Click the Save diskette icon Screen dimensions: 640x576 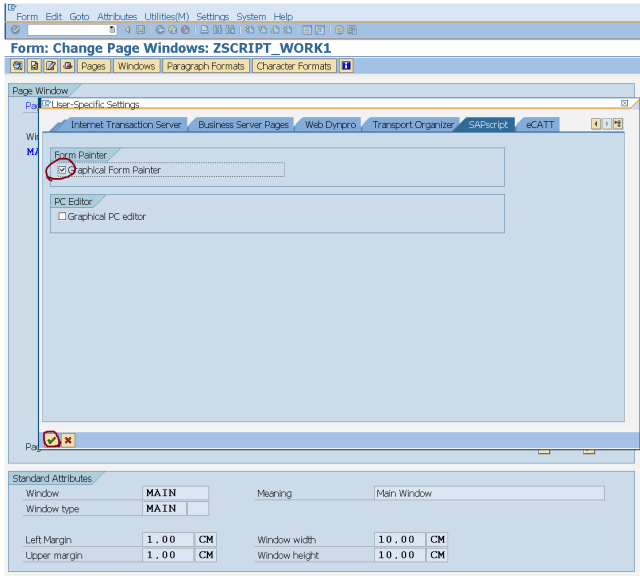click(x=140, y=29)
